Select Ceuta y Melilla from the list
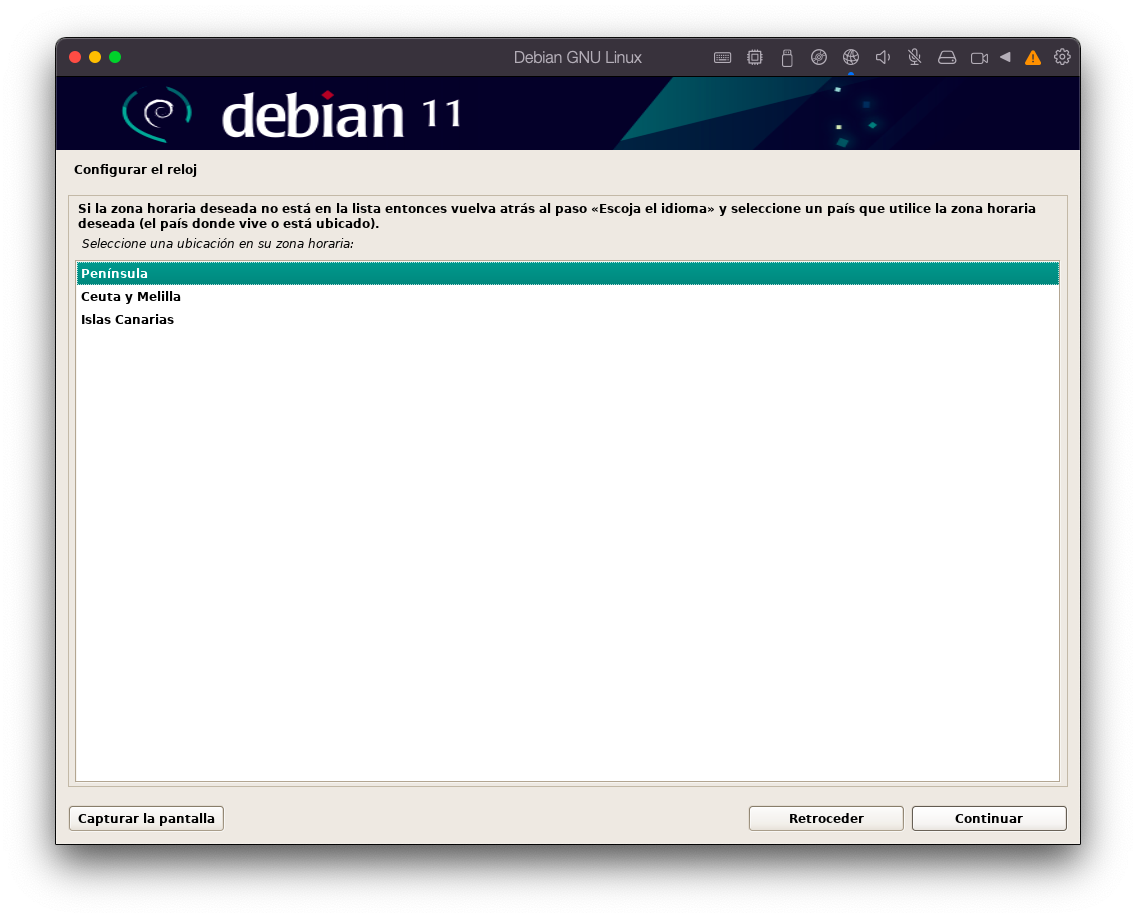 tap(131, 297)
